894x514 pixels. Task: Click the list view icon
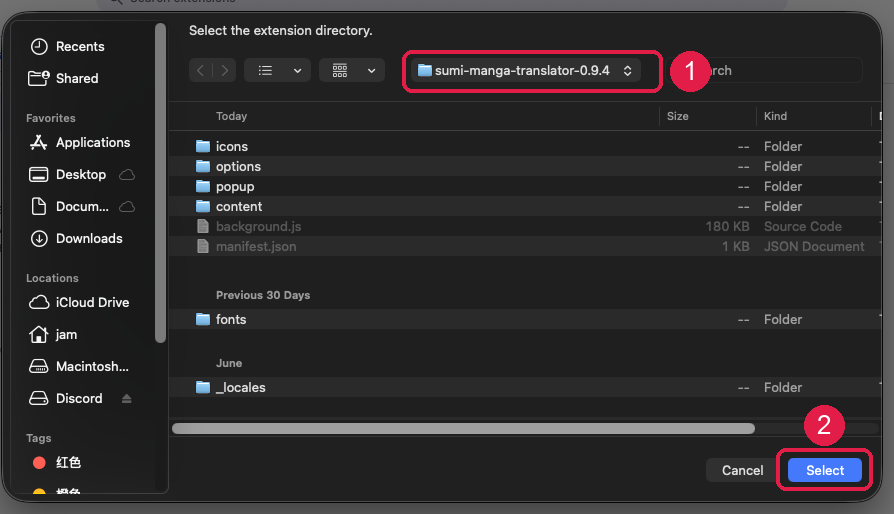265,70
